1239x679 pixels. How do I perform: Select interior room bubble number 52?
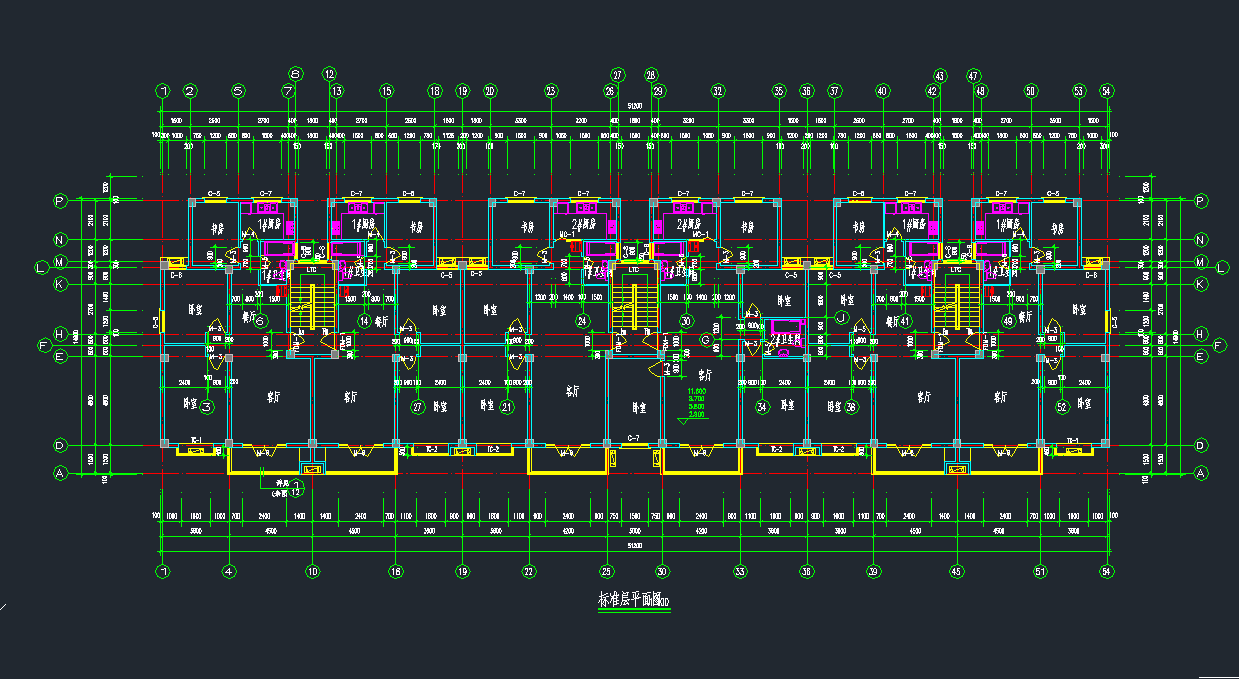click(1062, 407)
